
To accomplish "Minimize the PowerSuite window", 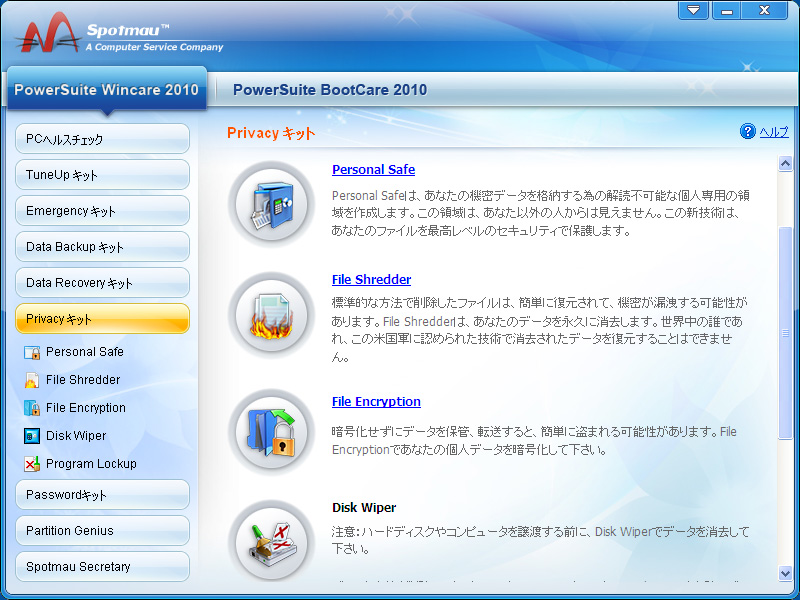I will click(727, 10).
